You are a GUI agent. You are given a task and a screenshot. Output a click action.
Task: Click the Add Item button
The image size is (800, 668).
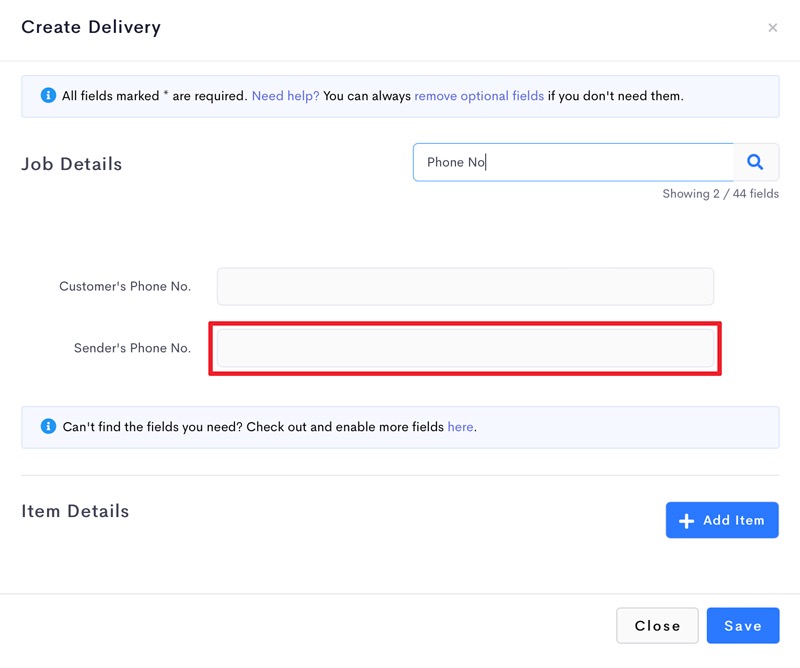click(x=722, y=520)
